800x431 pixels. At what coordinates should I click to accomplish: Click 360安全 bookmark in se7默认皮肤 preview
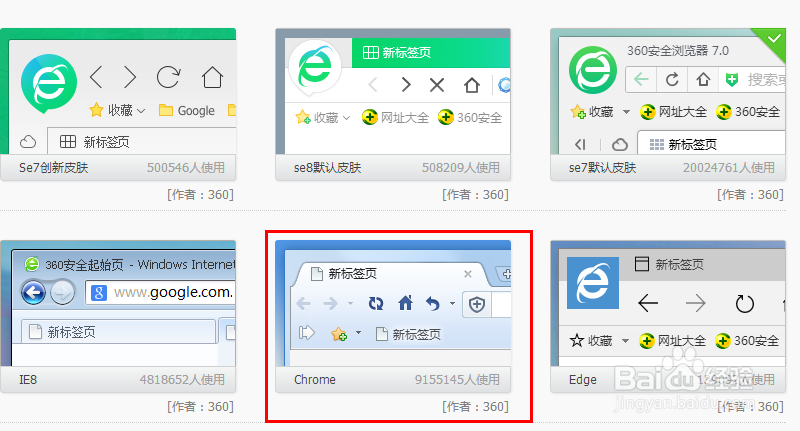tap(748, 112)
